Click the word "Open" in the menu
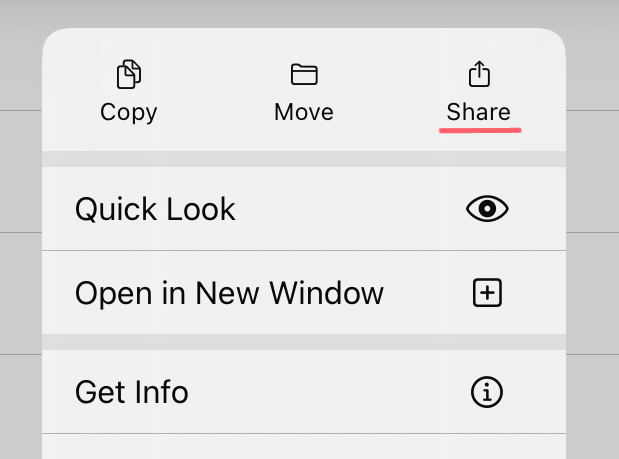The height and width of the screenshot is (459, 619). point(106,293)
